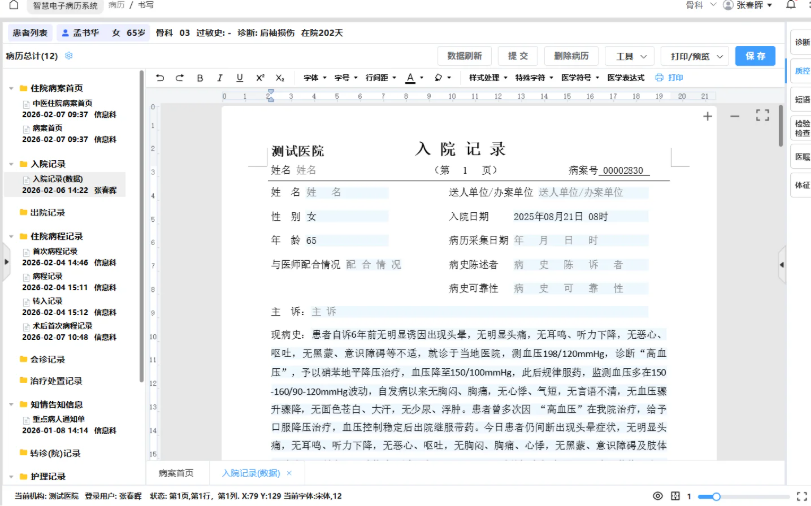Click the 数据刷新 button
The width and height of the screenshot is (811, 506).
[x=465, y=56]
